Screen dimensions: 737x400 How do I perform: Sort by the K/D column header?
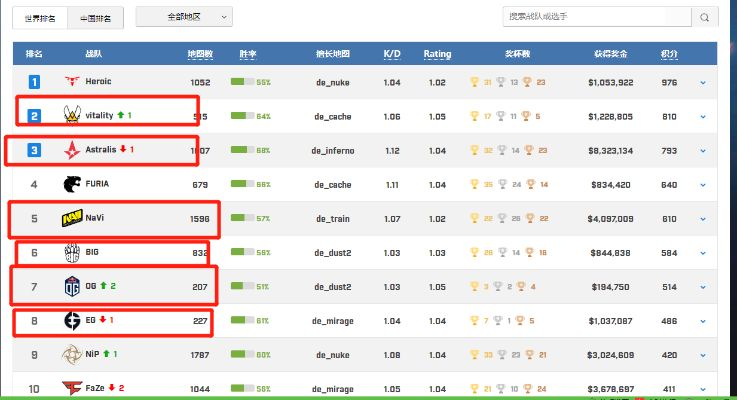(x=392, y=54)
